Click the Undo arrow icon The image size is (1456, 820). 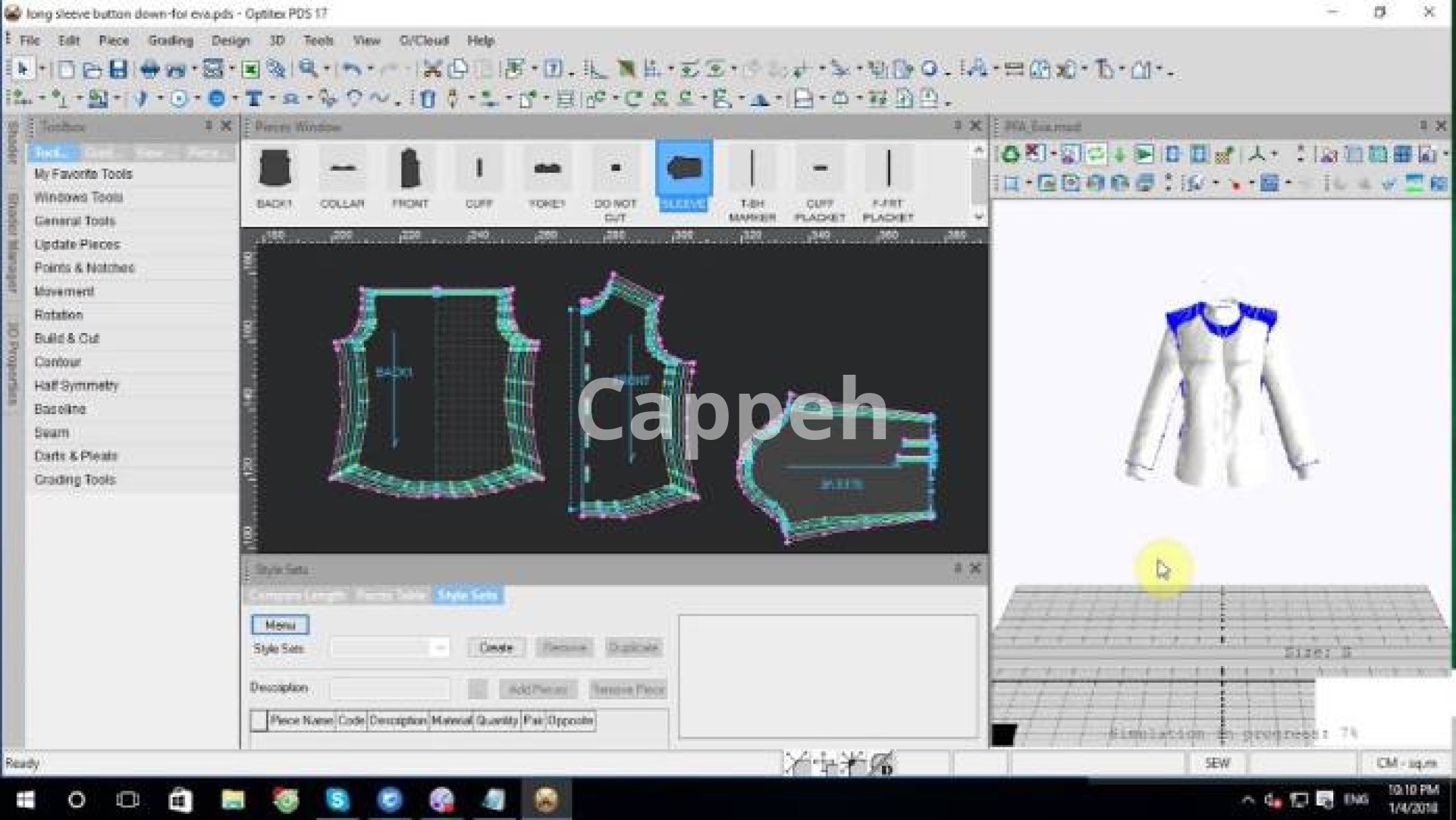tap(351, 70)
